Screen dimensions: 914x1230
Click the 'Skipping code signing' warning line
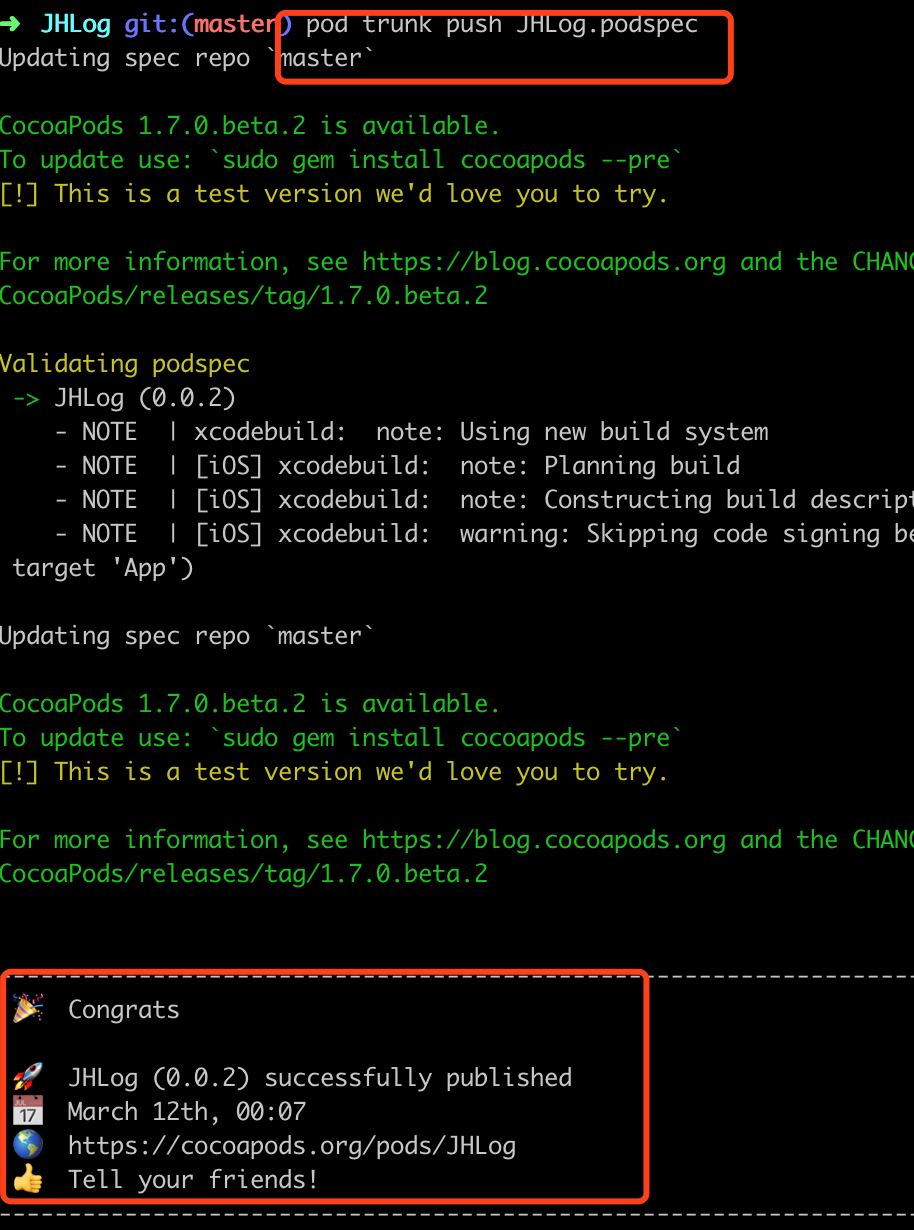(x=484, y=534)
